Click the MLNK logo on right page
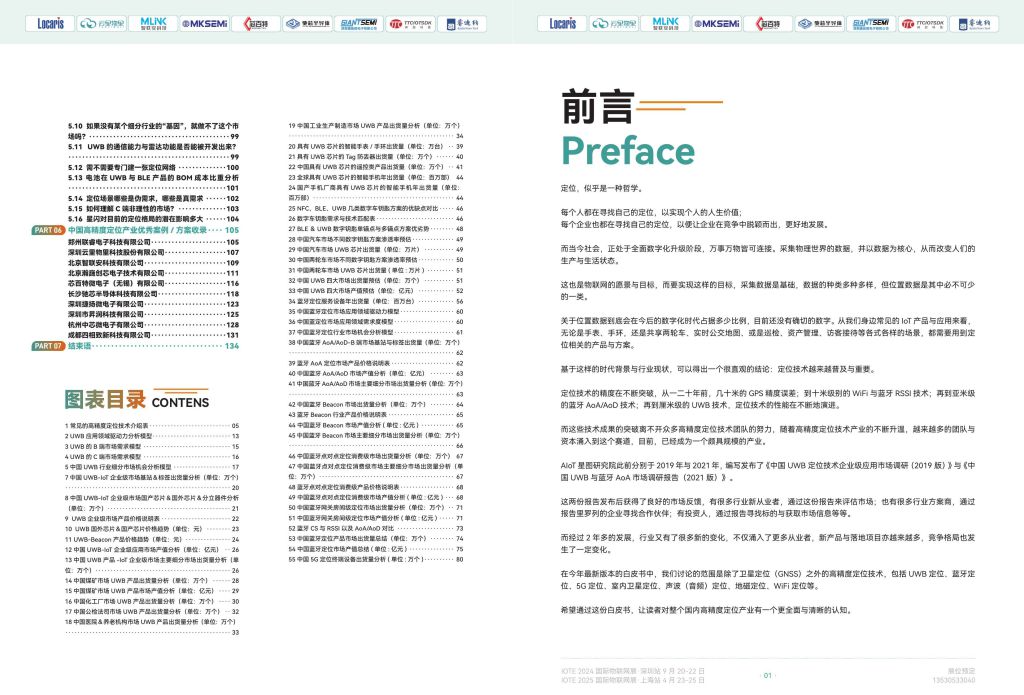1024x695 pixels. coord(664,22)
